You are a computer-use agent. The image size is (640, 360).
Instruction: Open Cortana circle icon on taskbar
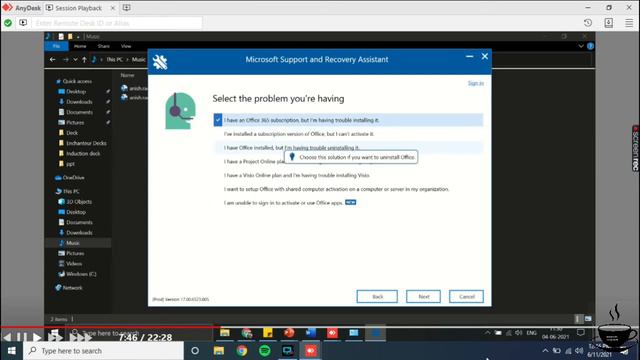(x=195, y=351)
